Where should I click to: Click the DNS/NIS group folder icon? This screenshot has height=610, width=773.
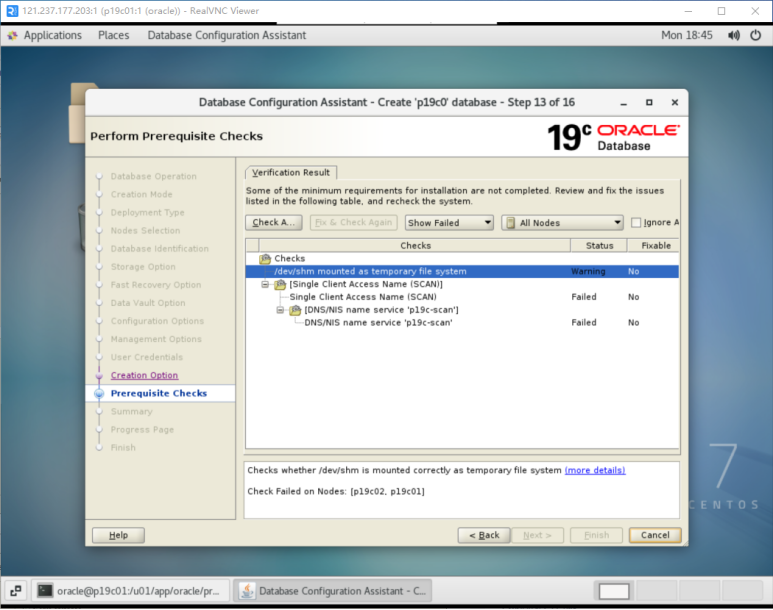click(295, 310)
